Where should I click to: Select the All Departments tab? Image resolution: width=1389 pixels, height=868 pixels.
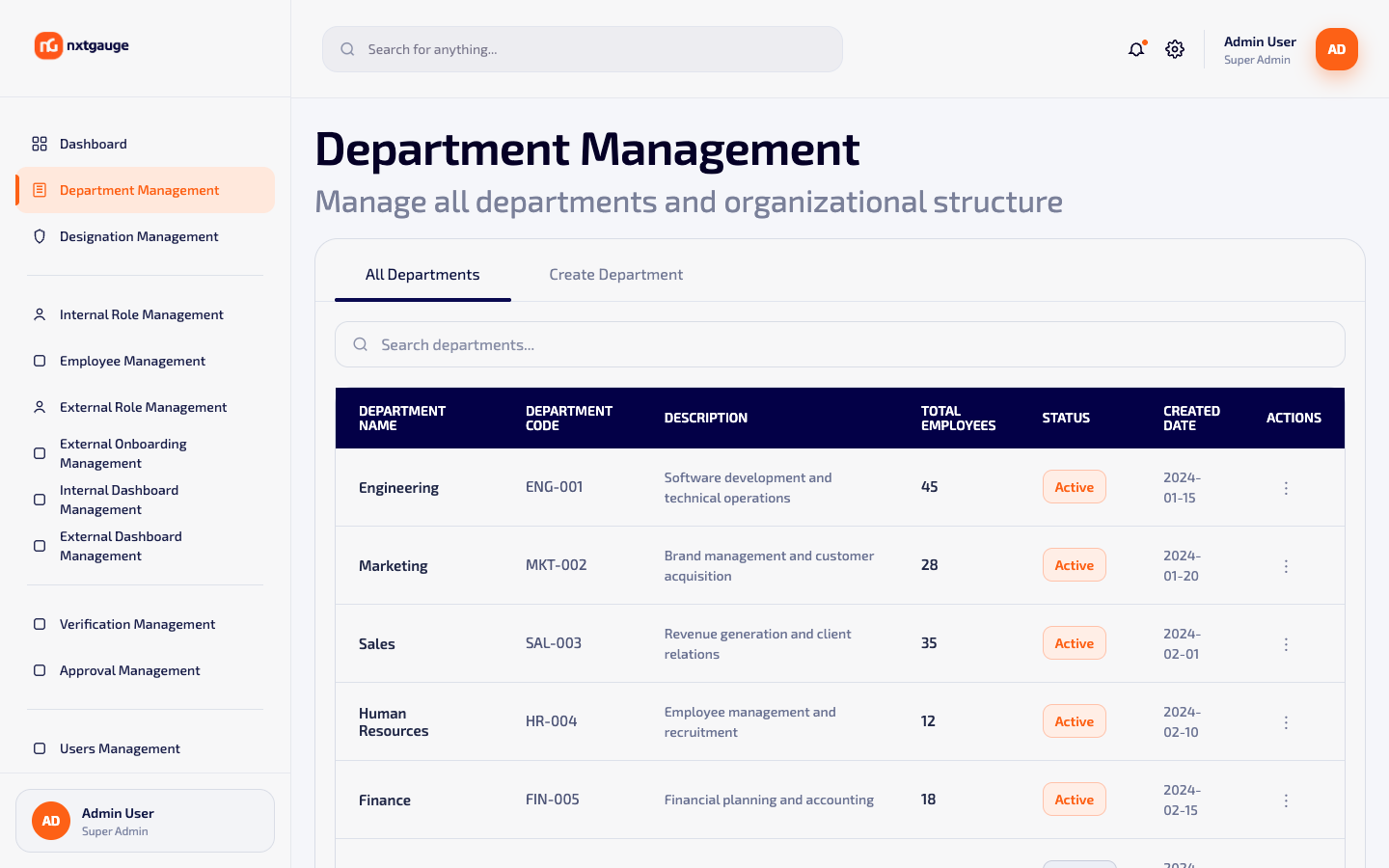422,275
